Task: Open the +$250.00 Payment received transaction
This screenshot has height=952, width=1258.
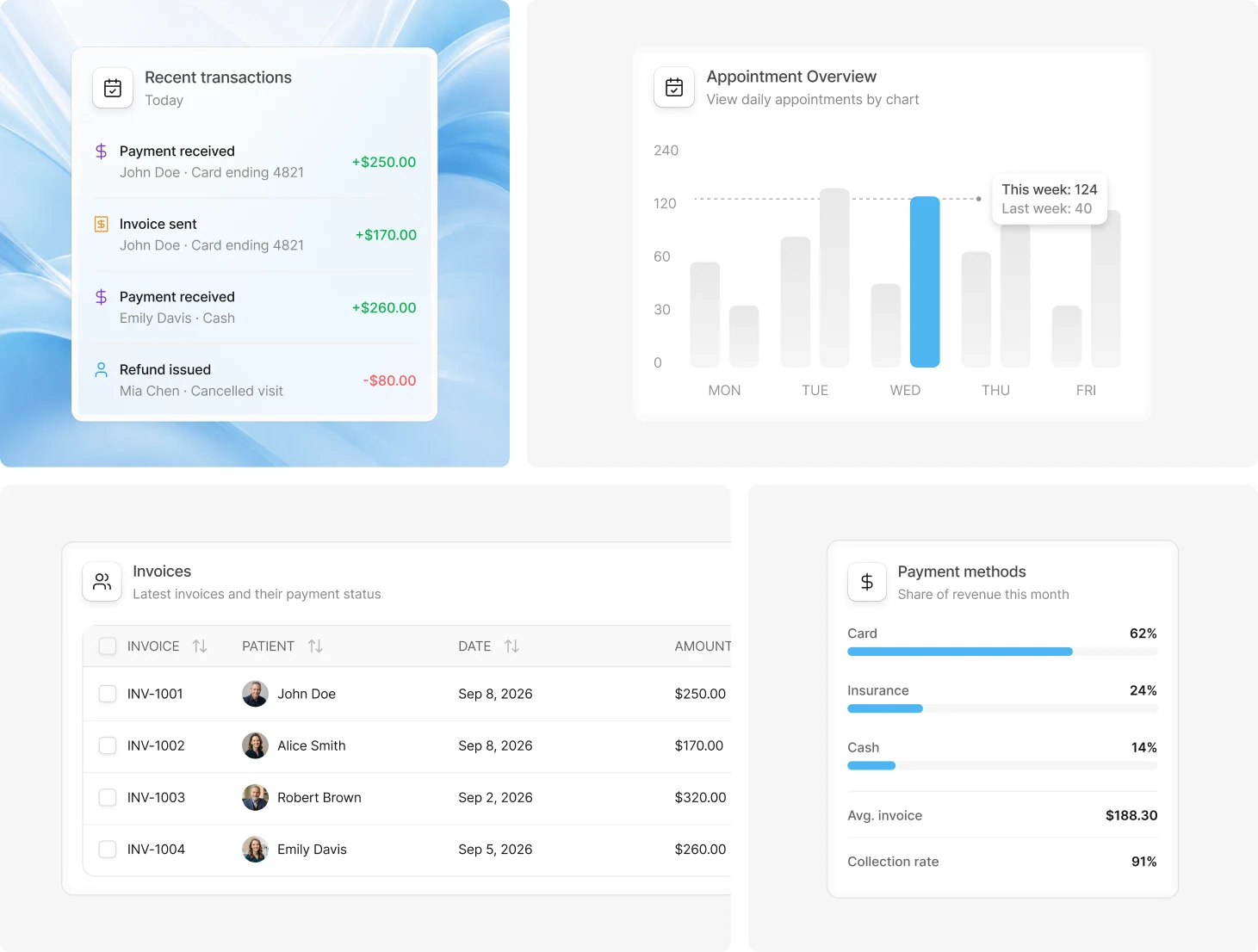Action: coord(255,162)
